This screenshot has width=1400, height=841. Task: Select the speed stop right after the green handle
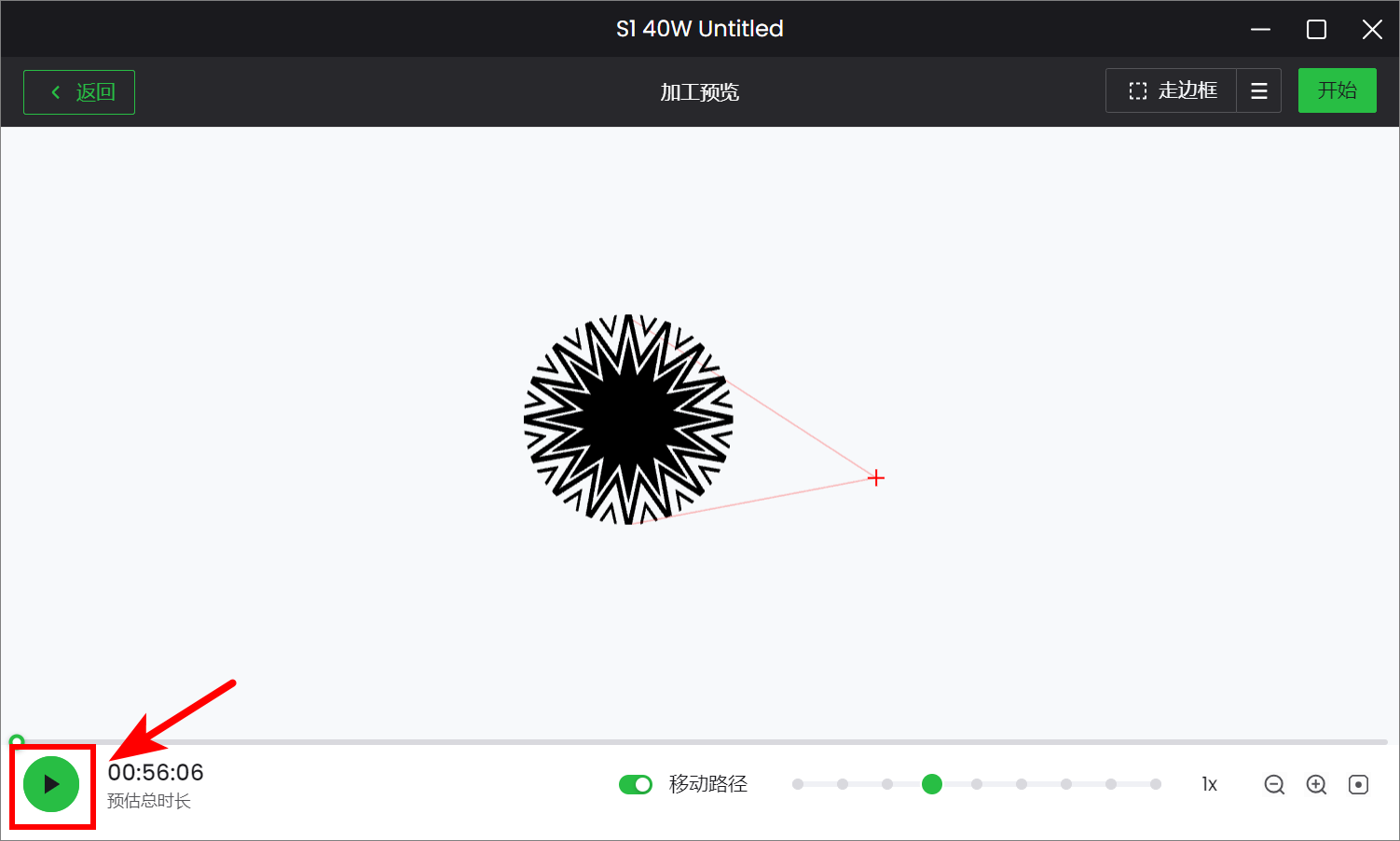pos(976,784)
